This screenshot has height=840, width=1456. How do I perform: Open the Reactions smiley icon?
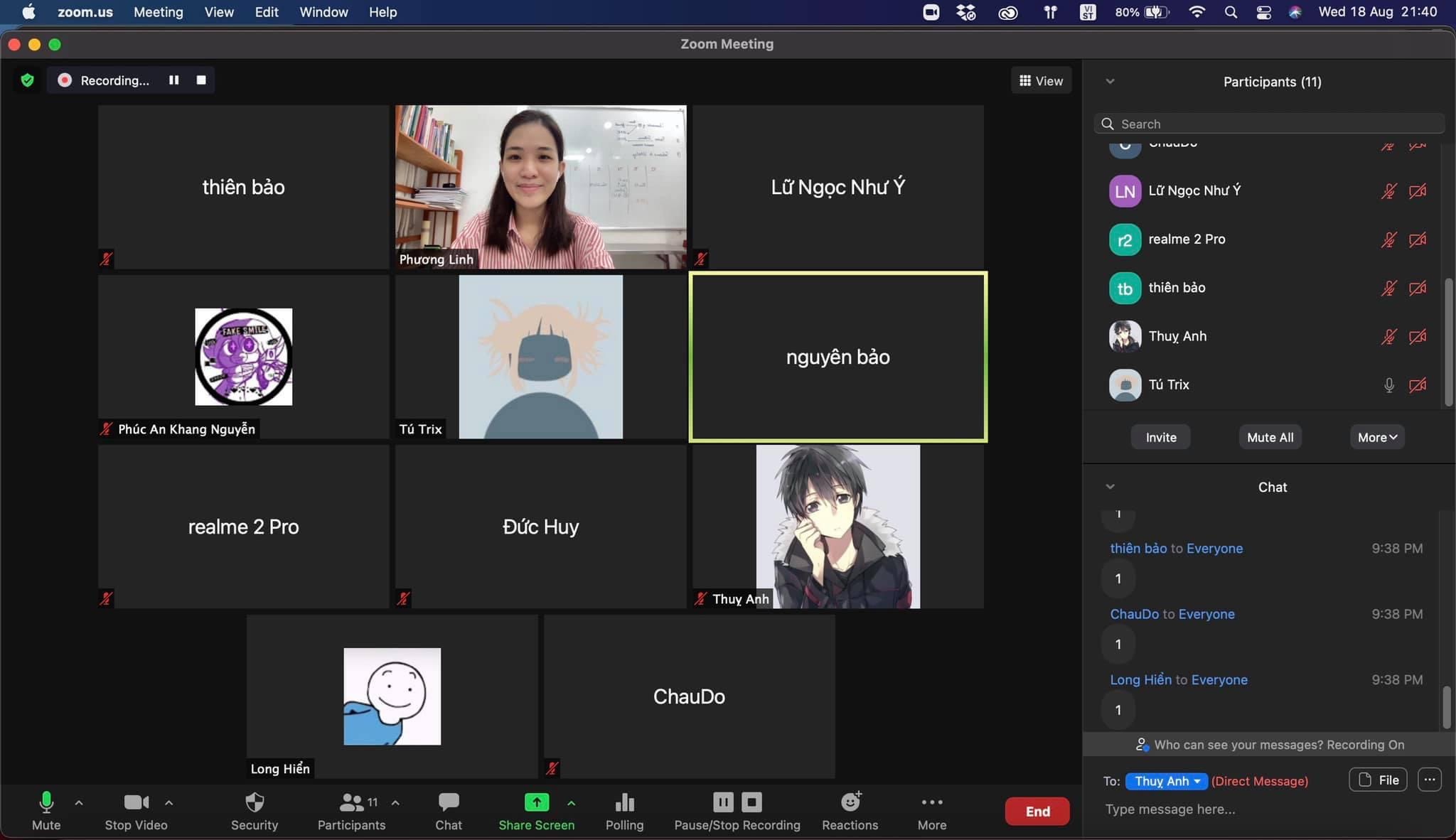tap(850, 802)
